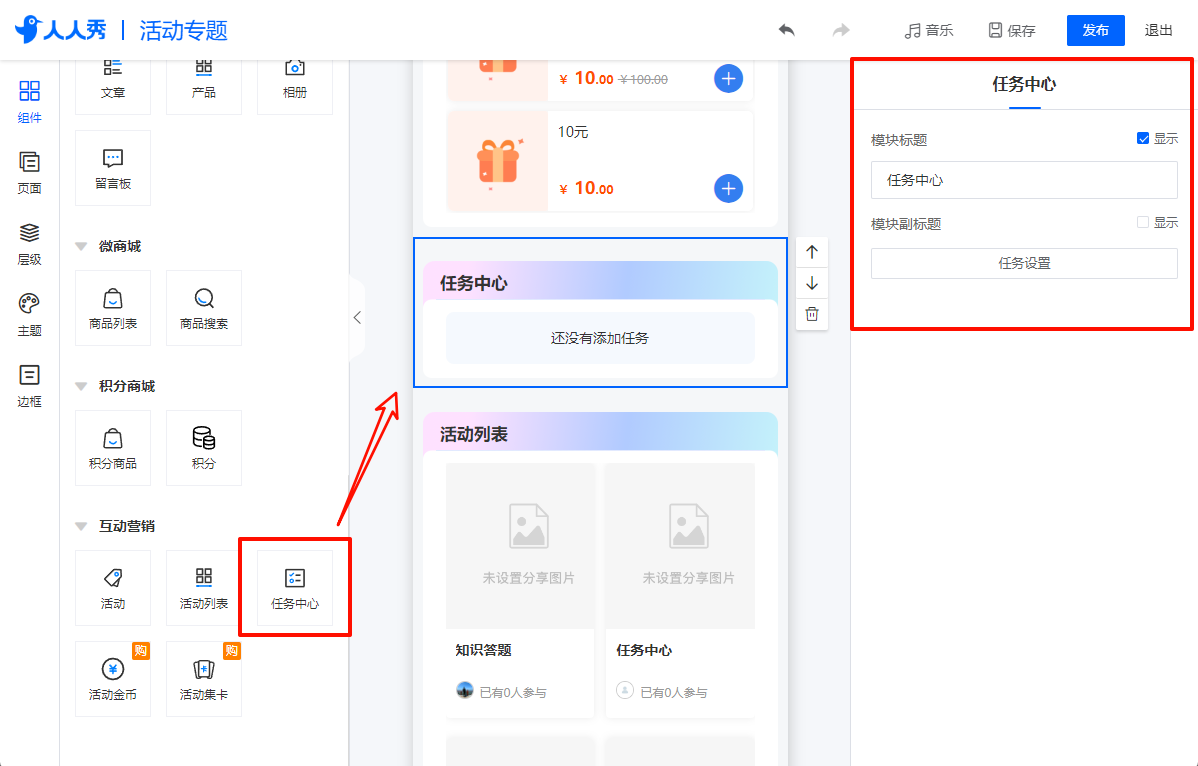Click the 人人秀 logo

pos(61,30)
